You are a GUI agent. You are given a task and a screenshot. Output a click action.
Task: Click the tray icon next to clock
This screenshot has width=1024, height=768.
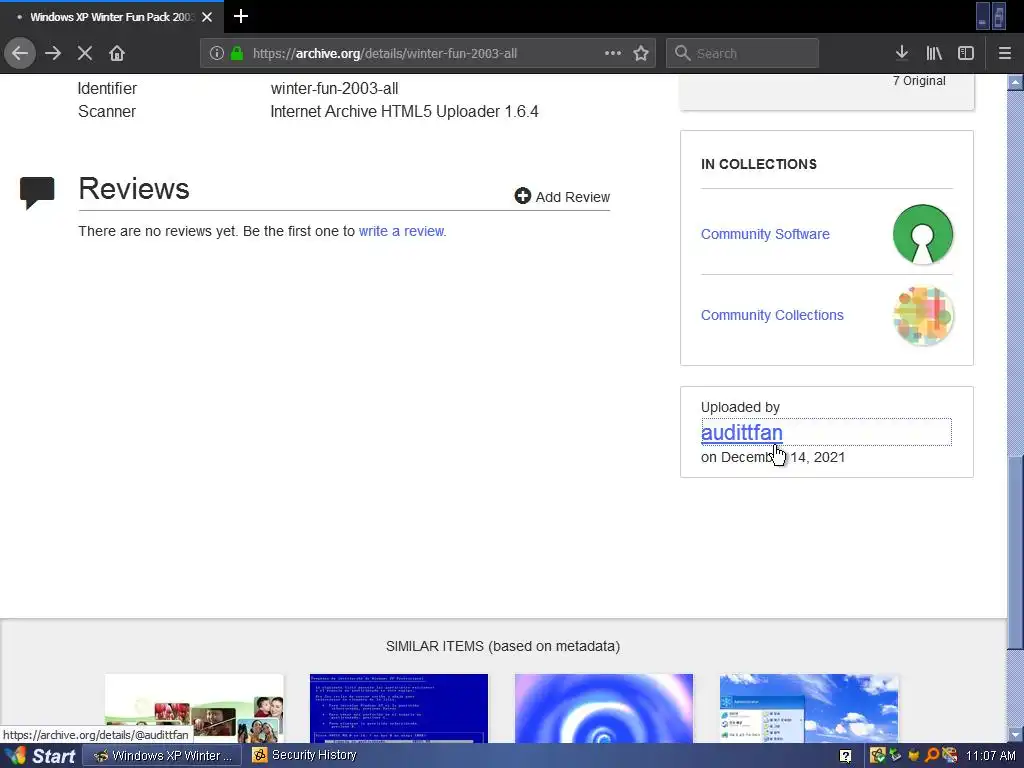click(950, 756)
